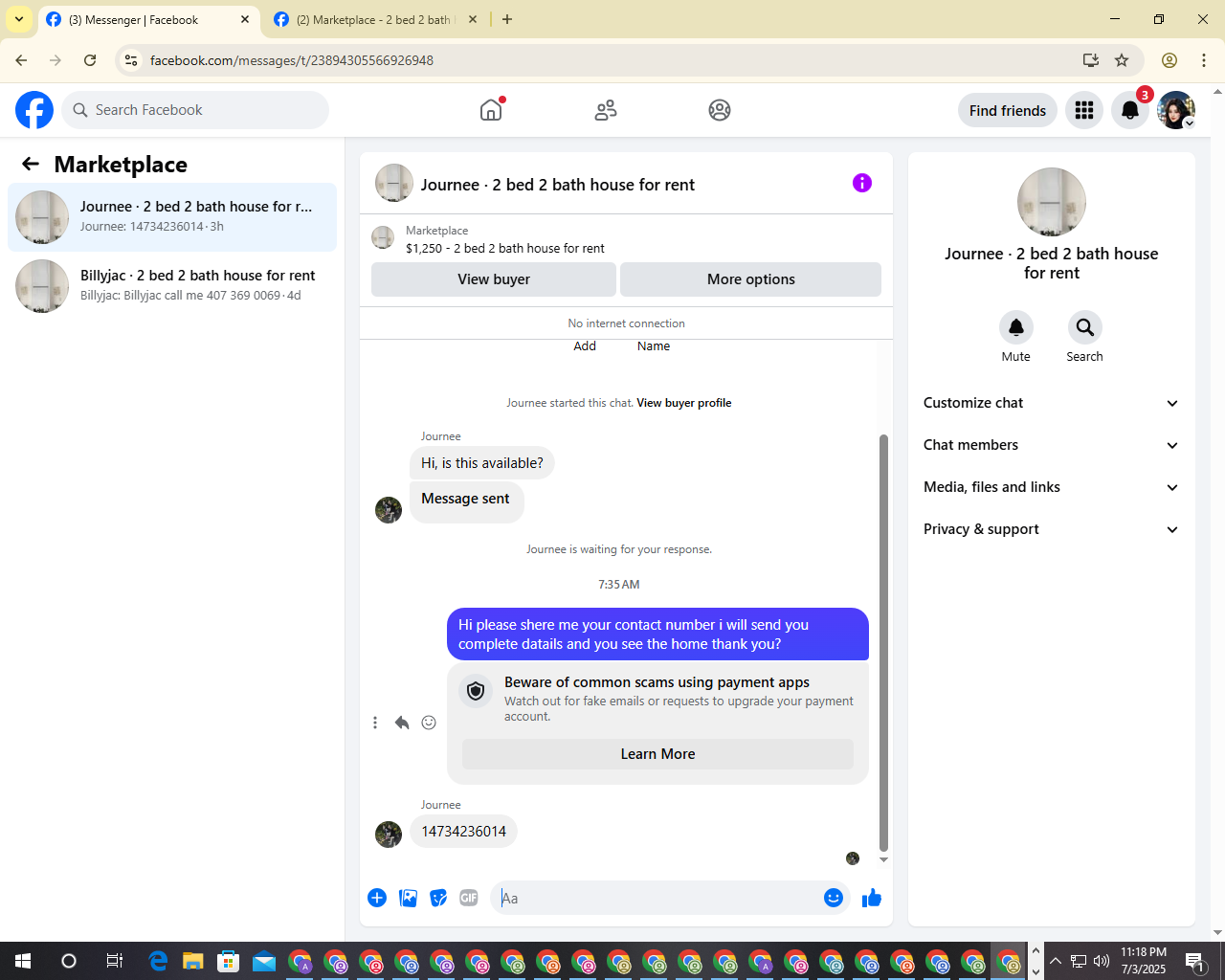Image resolution: width=1225 pixels, height=980 pixels.
Task: Send a thumbs-up like
Action: (872, 898)
